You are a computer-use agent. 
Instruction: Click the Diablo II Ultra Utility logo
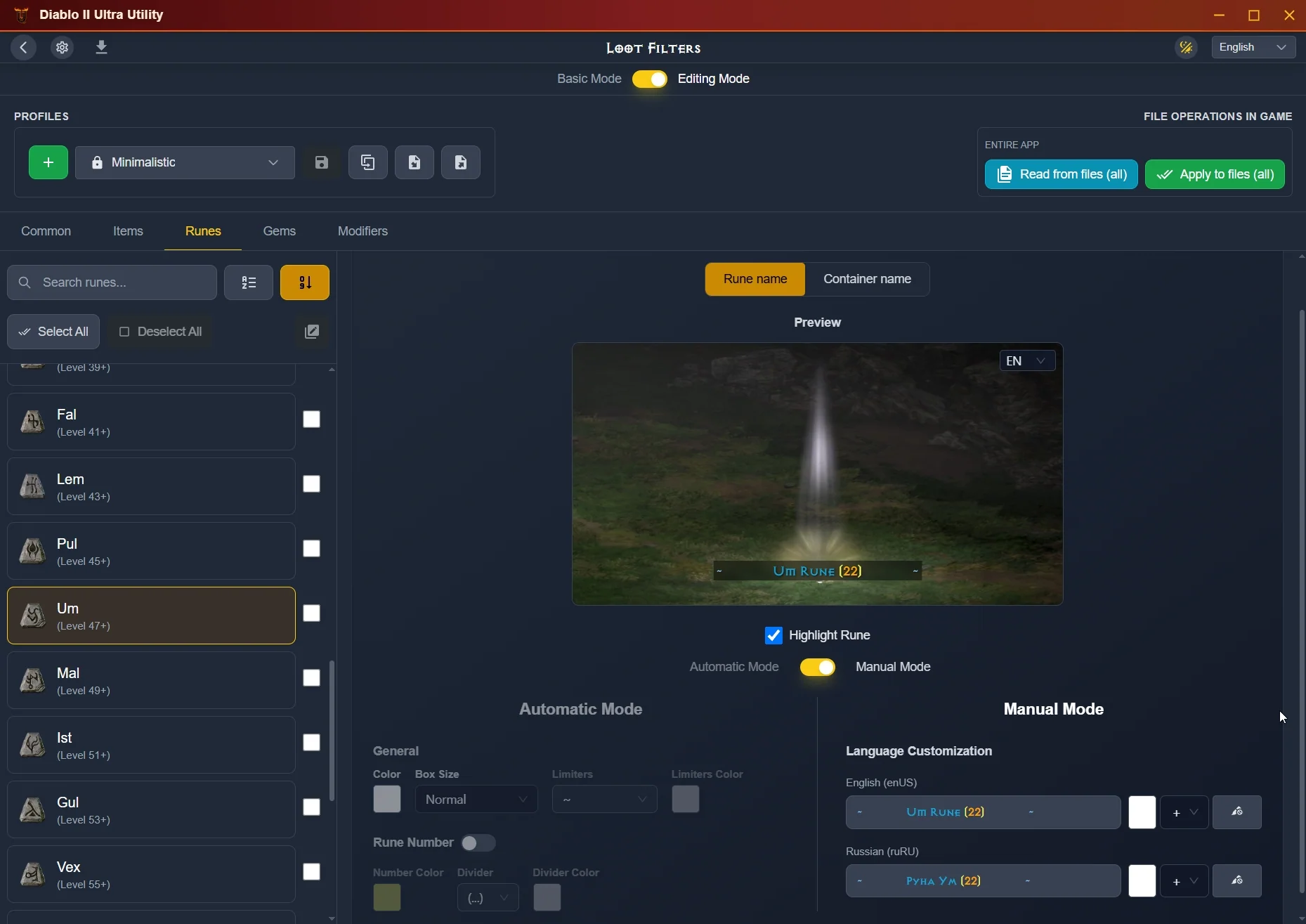click(x=22, y=15)
